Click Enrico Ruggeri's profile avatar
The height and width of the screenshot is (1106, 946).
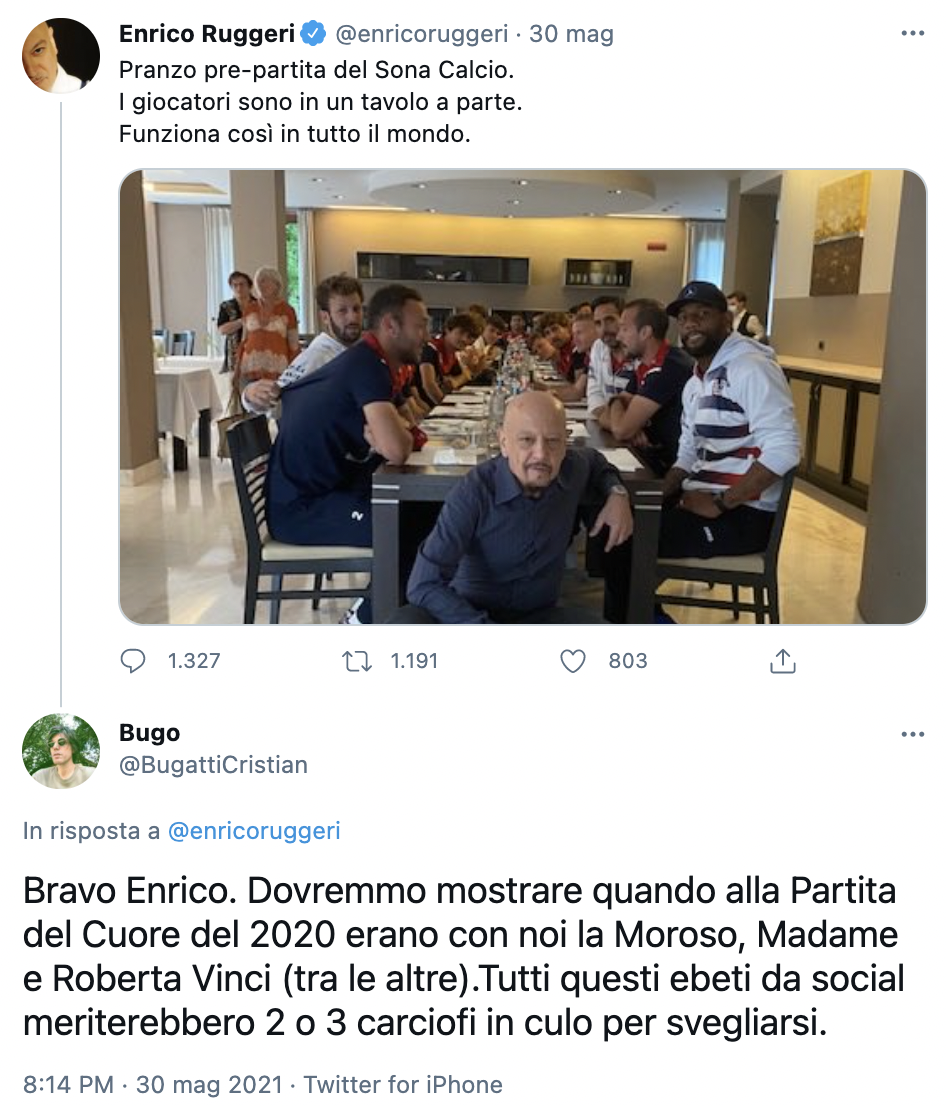coord(61,56)
